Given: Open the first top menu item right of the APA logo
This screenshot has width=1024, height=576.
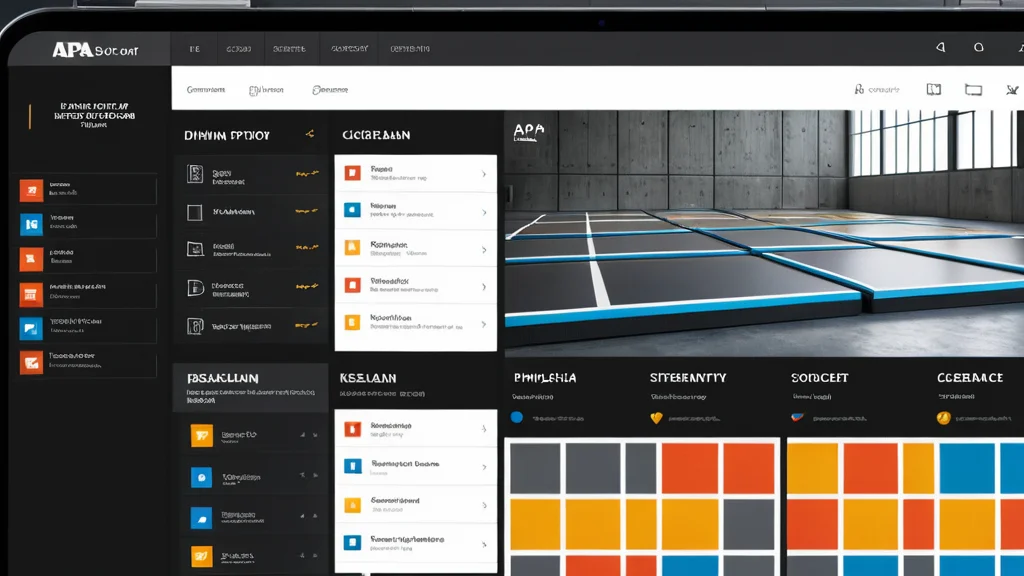Looking at the screenshot, I should click(195, 49).
